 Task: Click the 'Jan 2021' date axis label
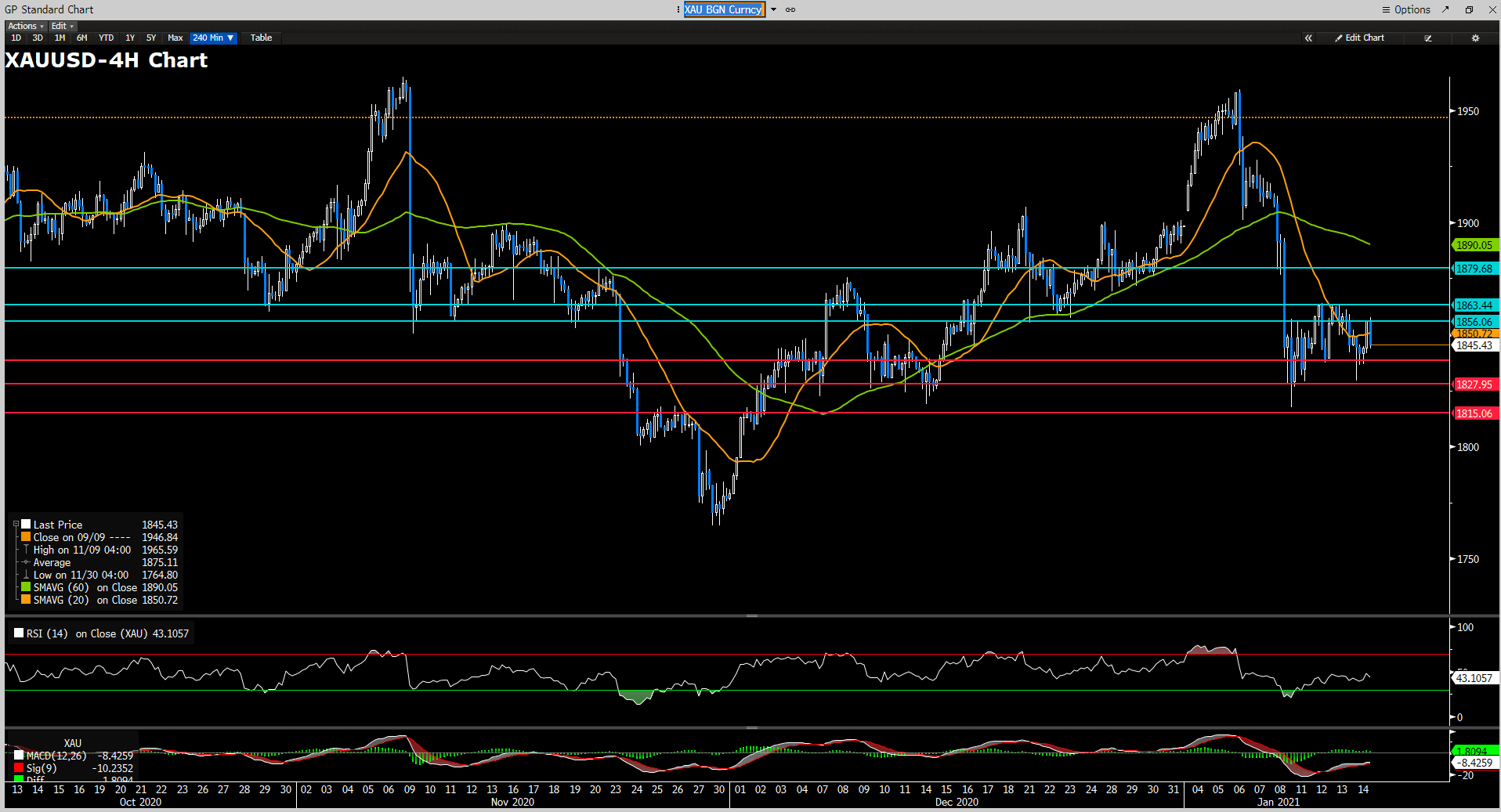(1279, 802)
